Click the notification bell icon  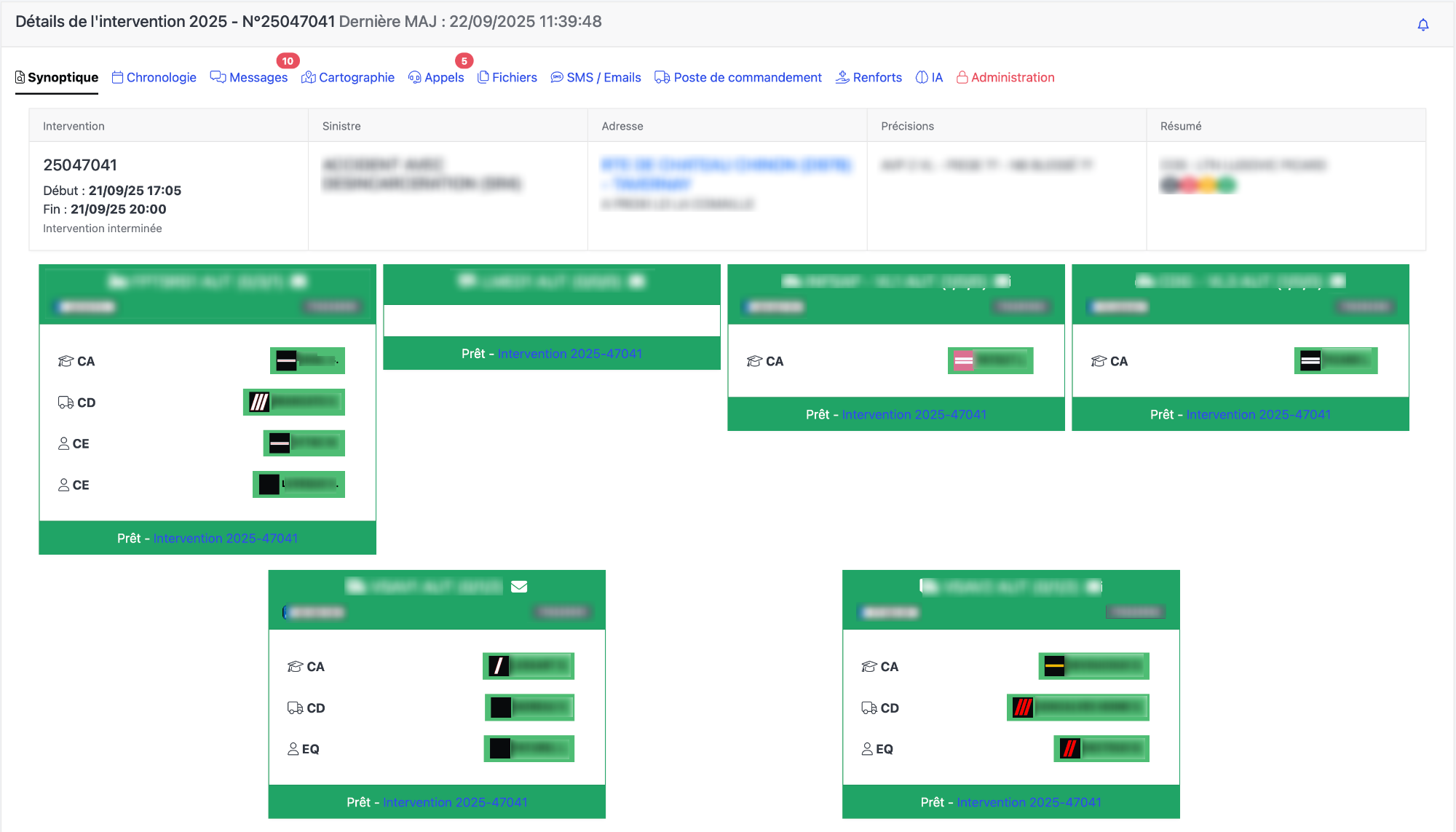pyautogui.click(x=1423, y=25)
